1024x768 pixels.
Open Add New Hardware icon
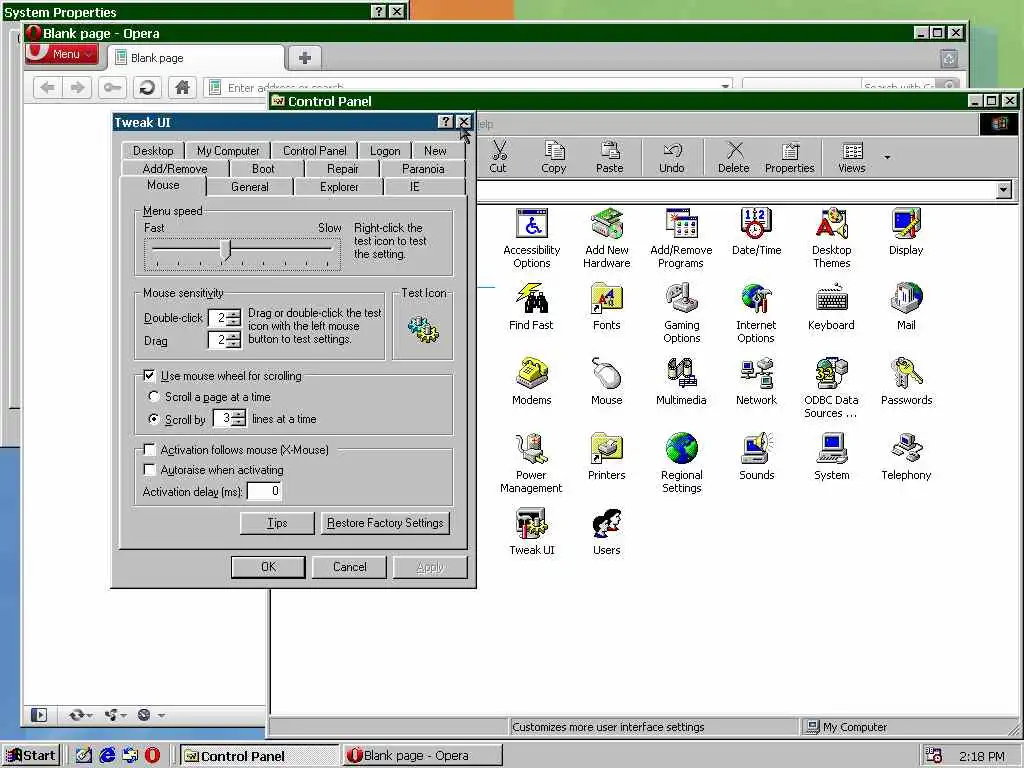coord(607,238)
